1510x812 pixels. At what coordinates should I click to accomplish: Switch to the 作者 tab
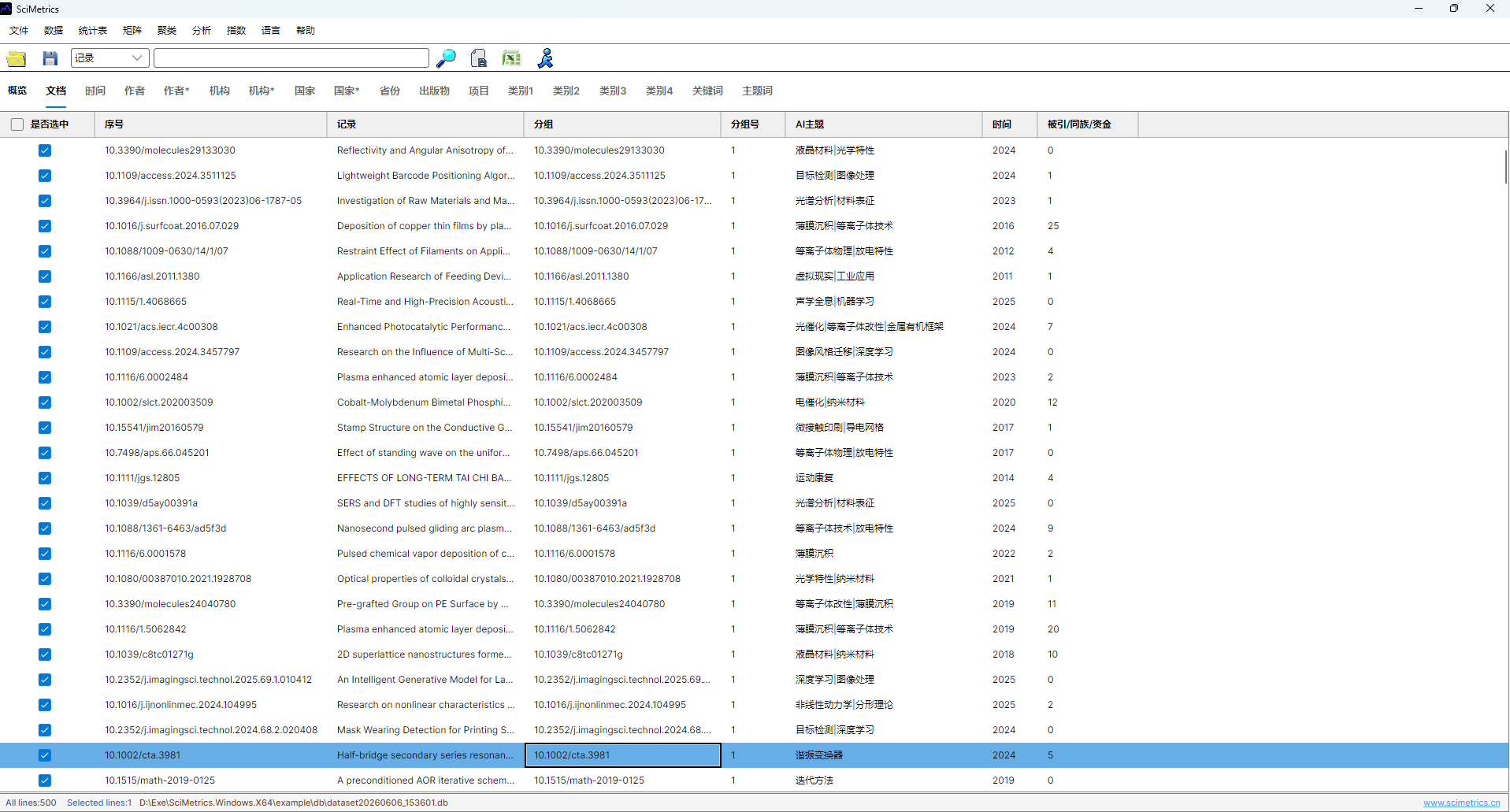pos(135,91)
